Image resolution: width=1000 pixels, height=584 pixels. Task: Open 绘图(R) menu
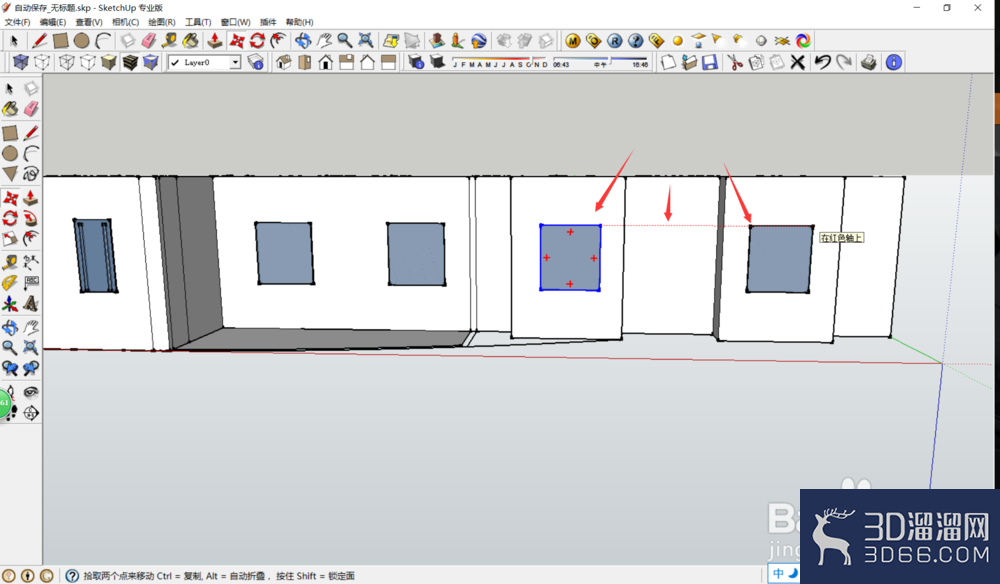(x=161, y=22)
